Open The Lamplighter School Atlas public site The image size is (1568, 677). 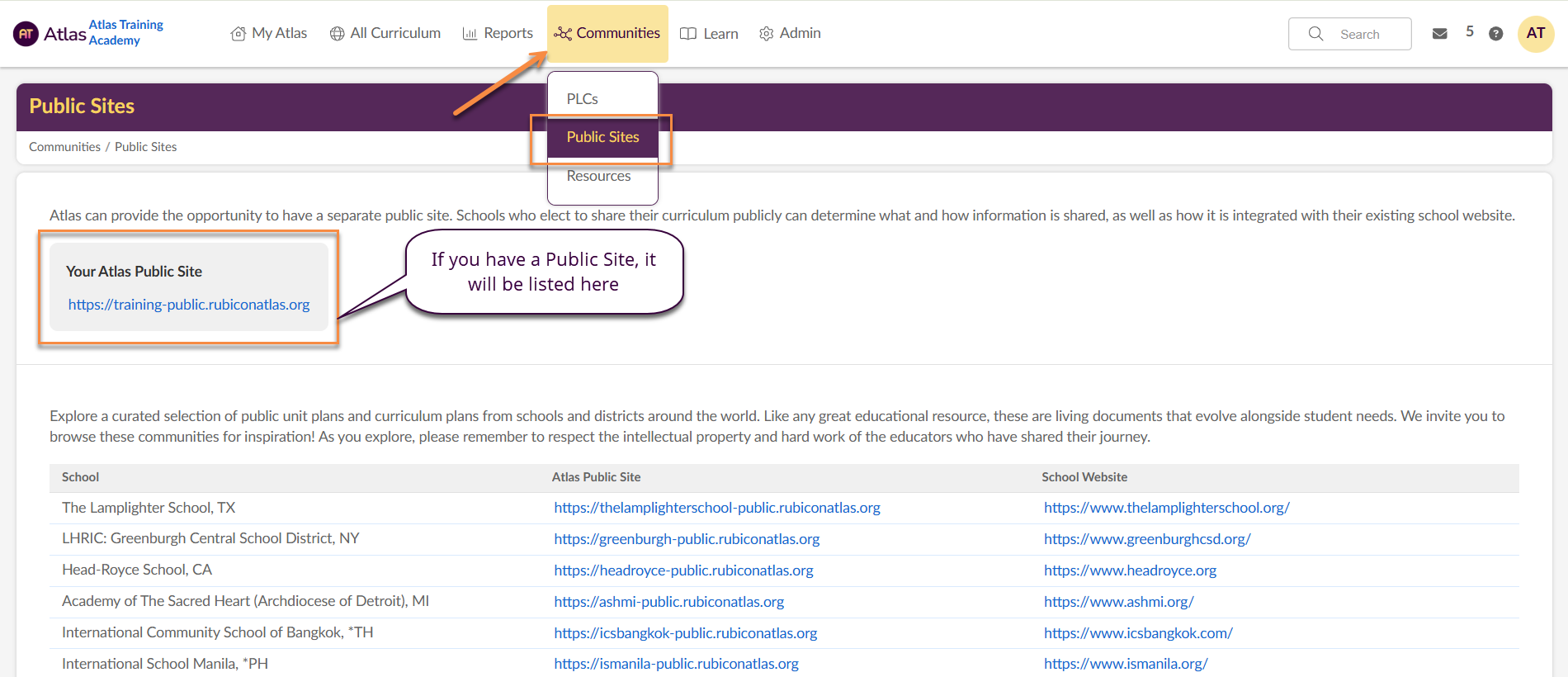[x=717, y=508]
